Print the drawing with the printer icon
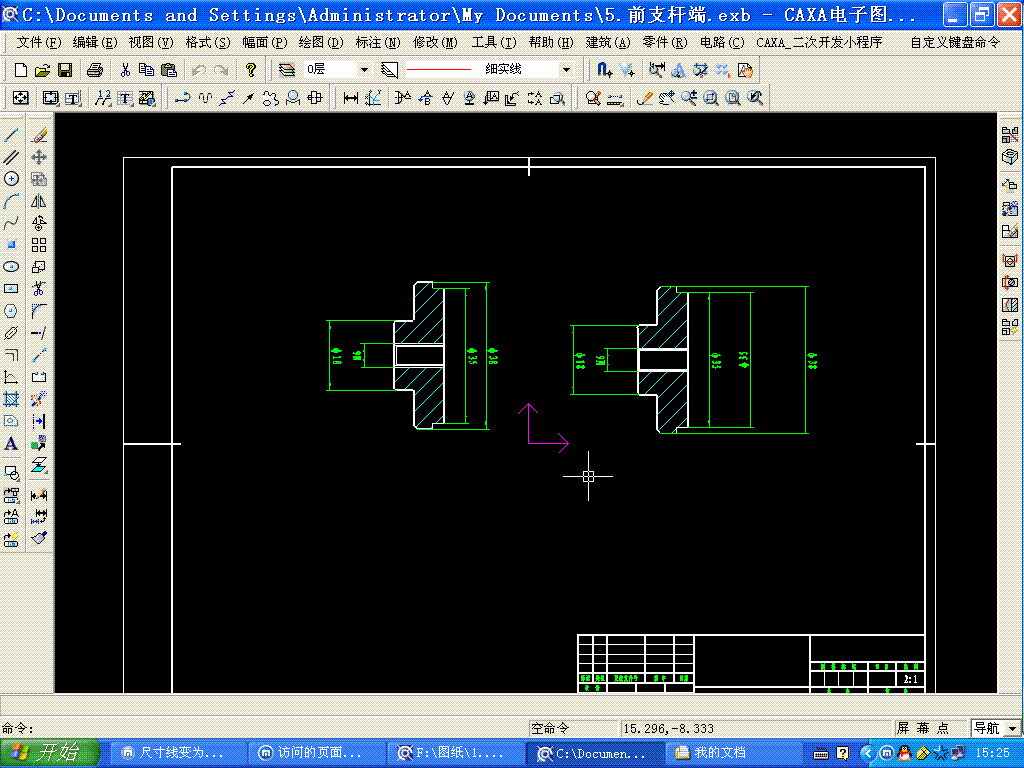1024x768 pixels. click(x=95, y=70)
